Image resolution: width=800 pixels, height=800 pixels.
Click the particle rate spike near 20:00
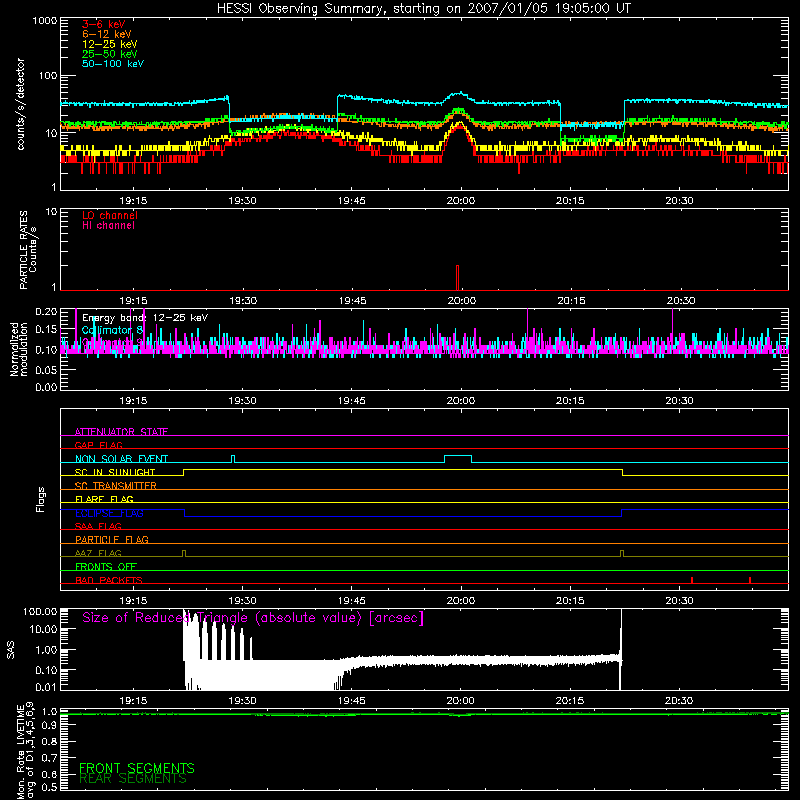(x=457, y=278)
